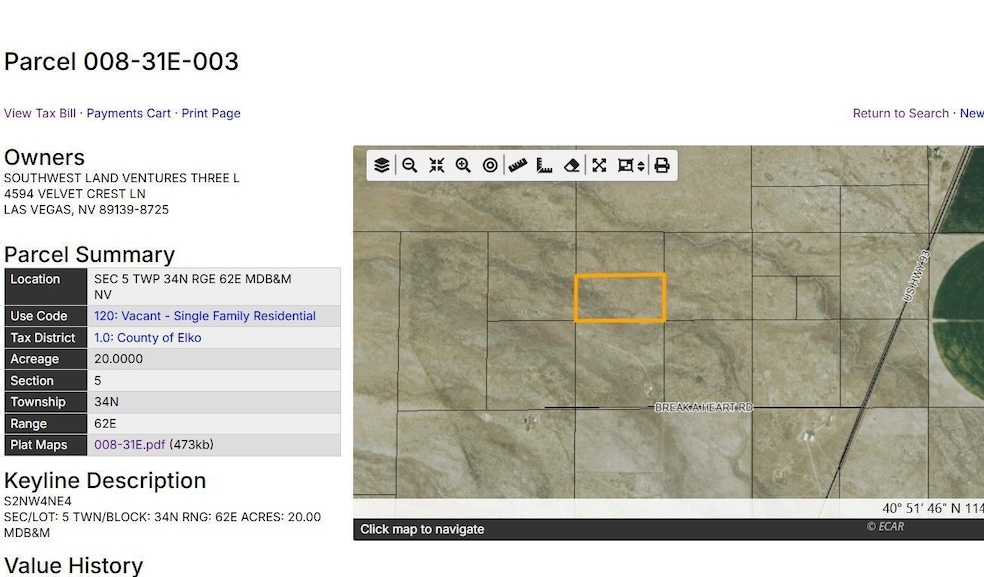Toggle fullscreen map view
The image size is (984, 577).
(x=599, y=166)
